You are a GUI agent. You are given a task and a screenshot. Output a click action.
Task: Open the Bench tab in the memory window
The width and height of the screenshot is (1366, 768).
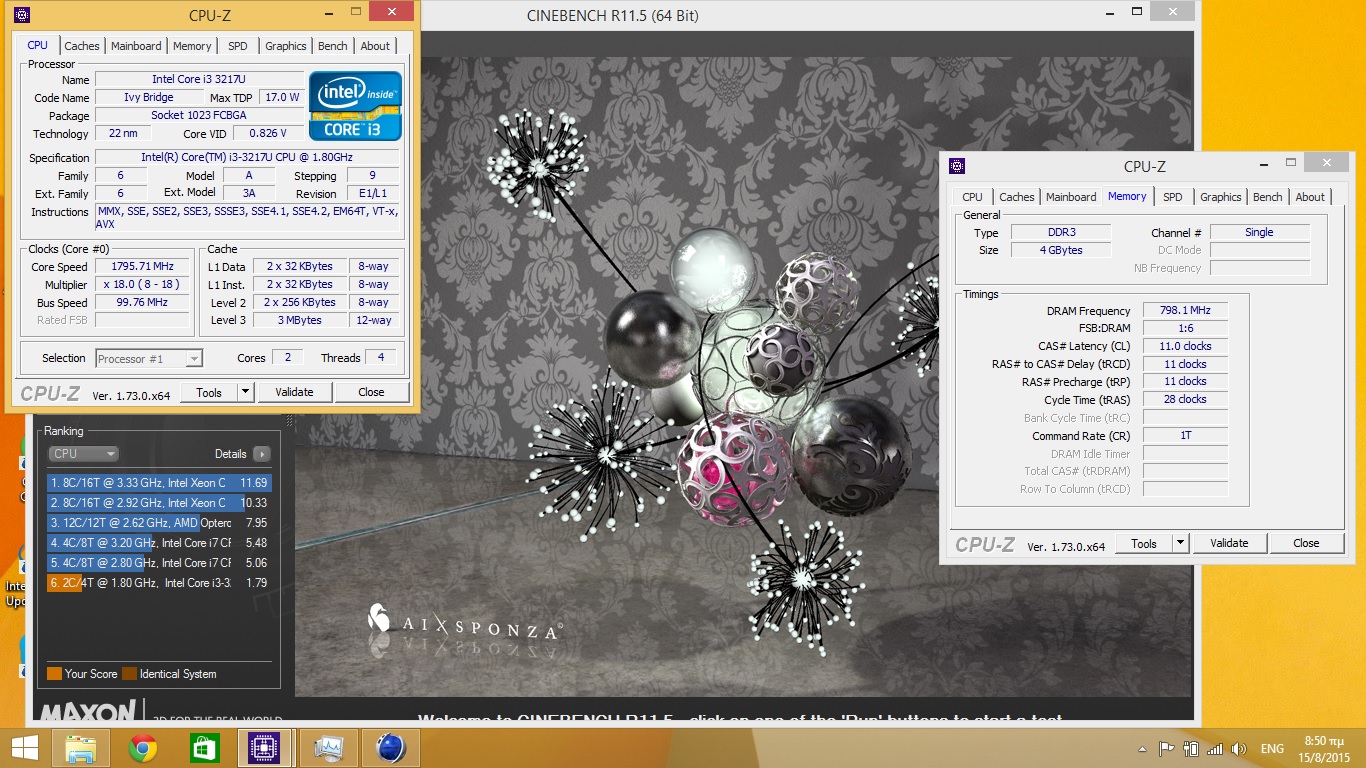click(1268, 197)
